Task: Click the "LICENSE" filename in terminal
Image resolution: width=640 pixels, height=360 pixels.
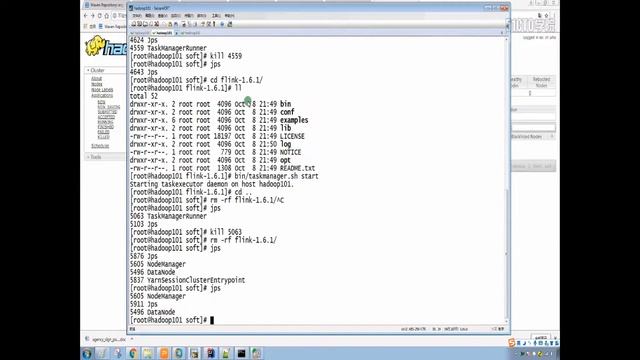Action: coord(292,136)
